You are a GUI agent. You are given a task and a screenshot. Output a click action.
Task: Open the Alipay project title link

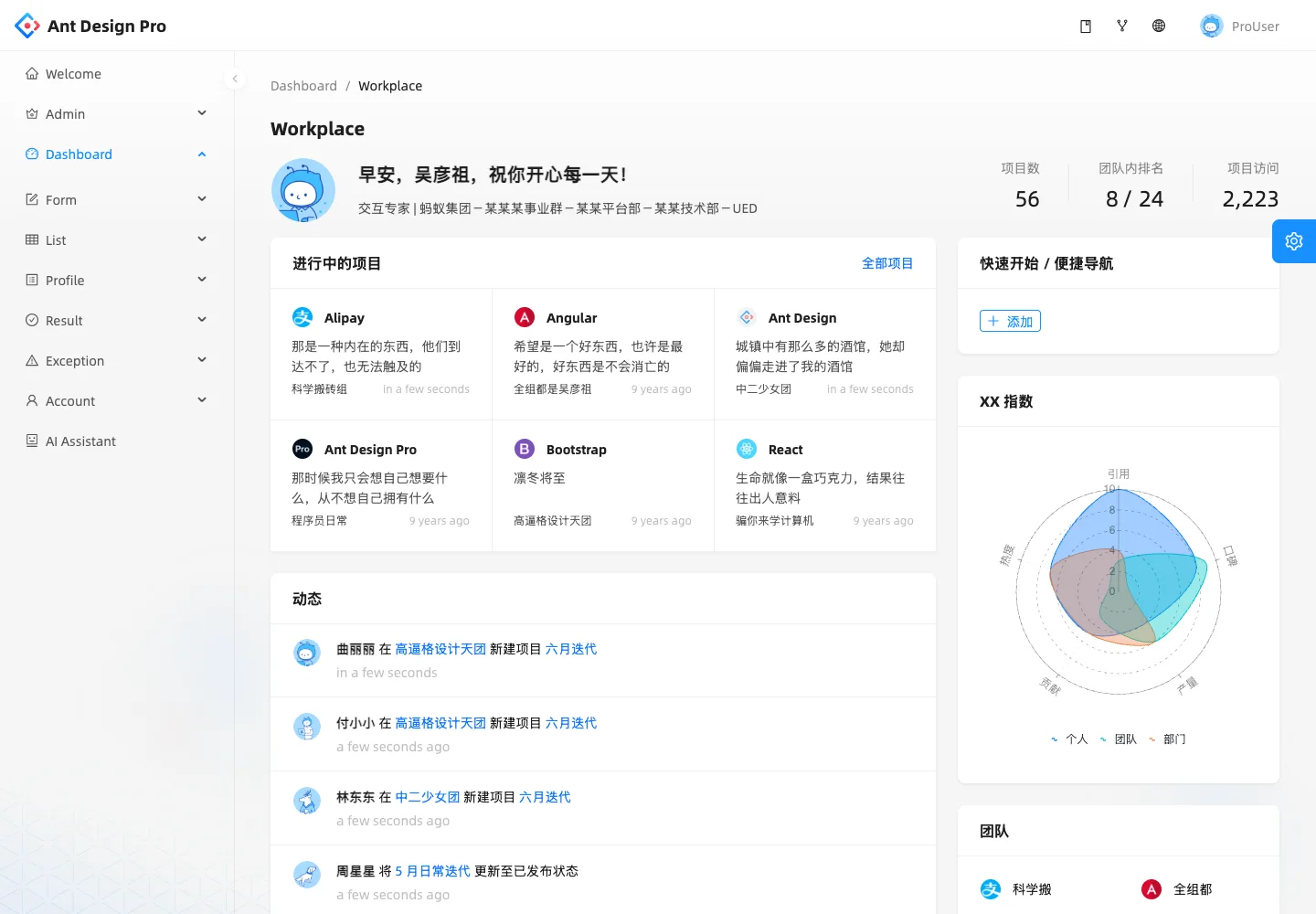(x=345, y=318)
